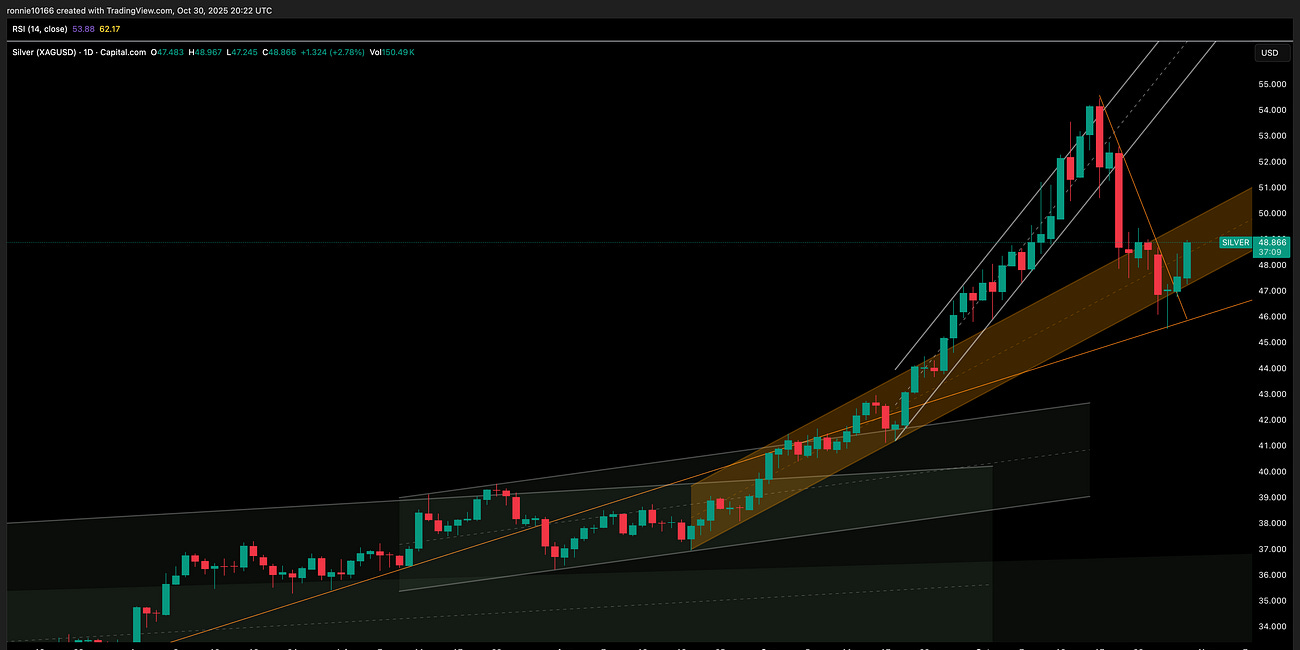
Task: Click the Silver (XAGUSD) symbol title
Action: click(x=45, y=52)
